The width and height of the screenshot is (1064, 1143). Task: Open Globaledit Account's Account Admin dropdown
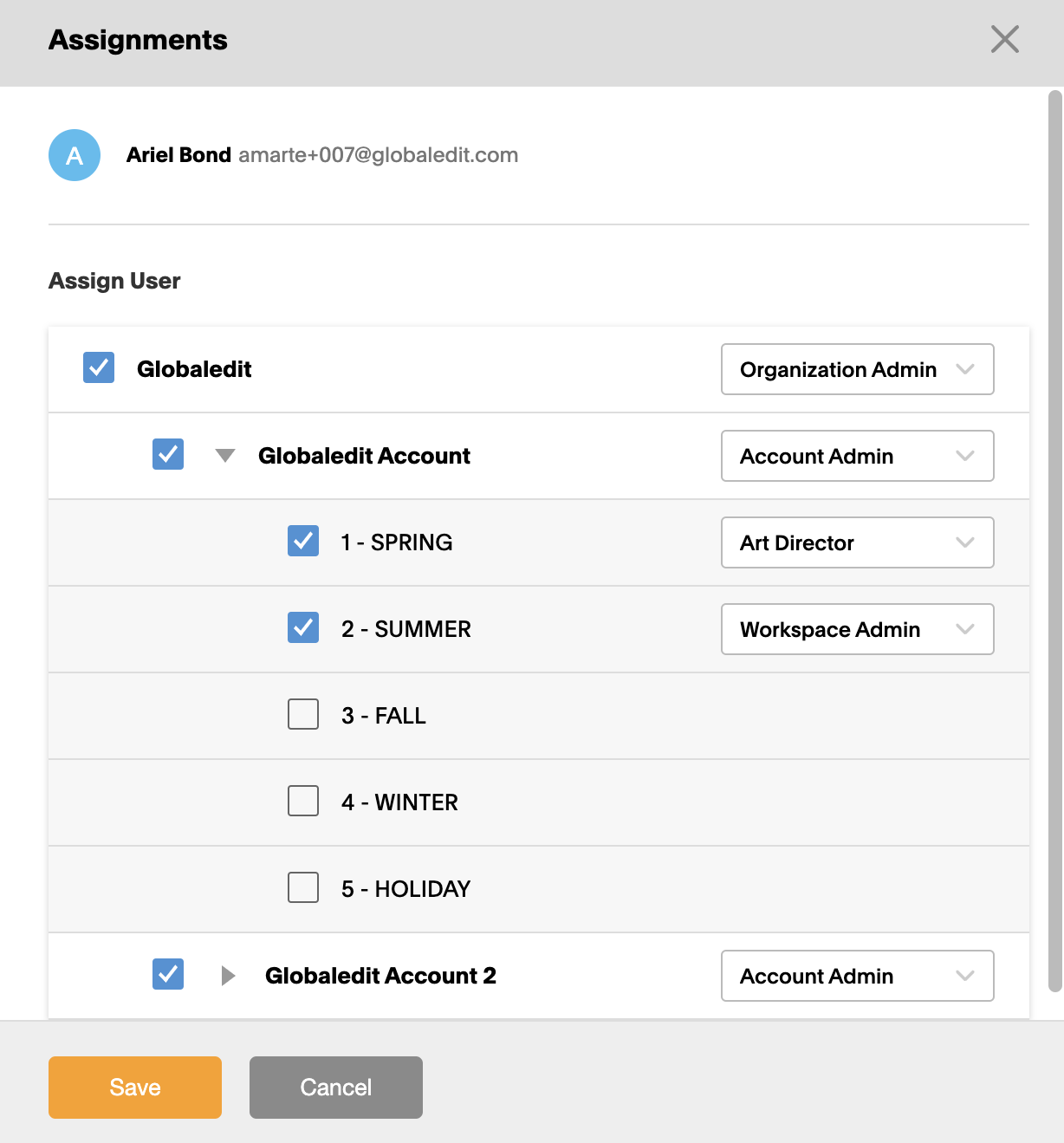[858, 456]
